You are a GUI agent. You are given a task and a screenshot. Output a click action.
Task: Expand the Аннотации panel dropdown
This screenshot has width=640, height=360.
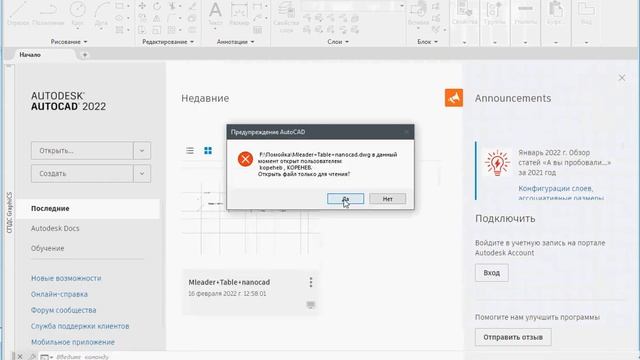pyautogui.click(x=236, y=42)
